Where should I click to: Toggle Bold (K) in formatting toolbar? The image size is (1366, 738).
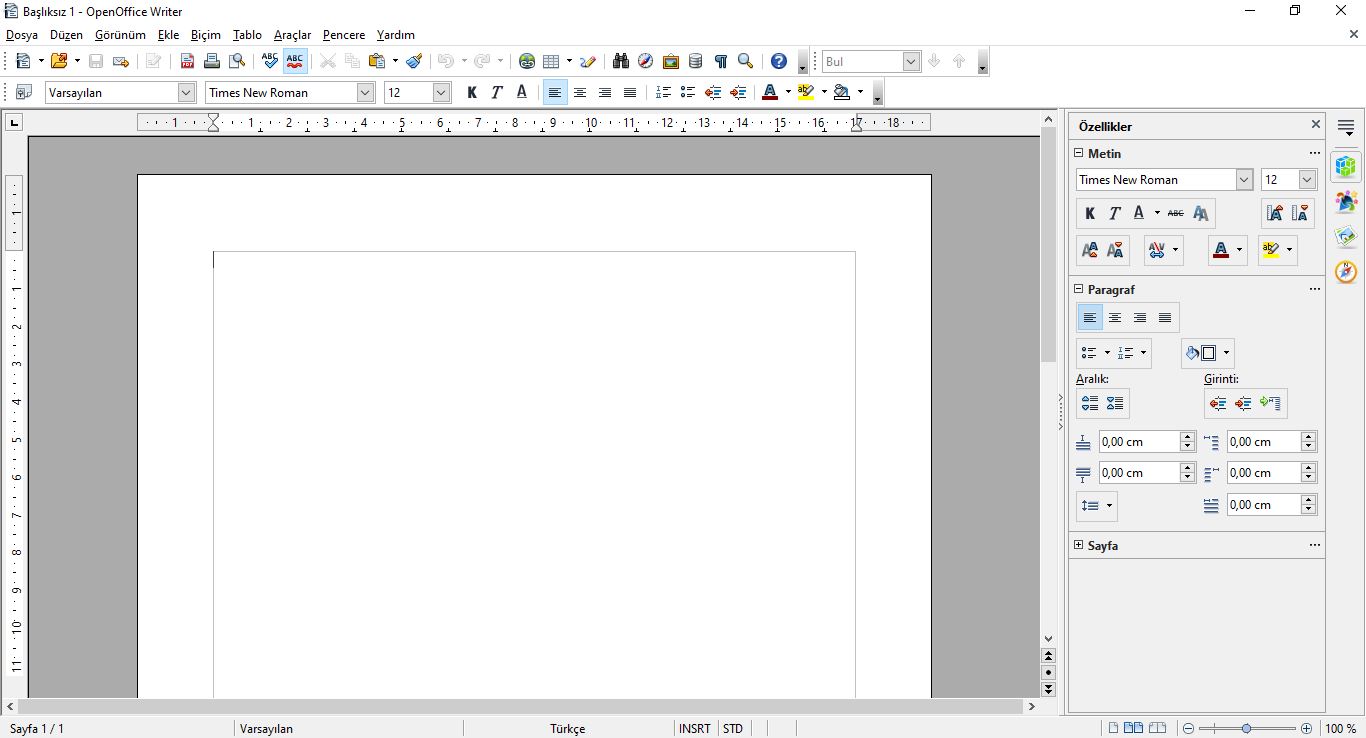tap(472, 92)
